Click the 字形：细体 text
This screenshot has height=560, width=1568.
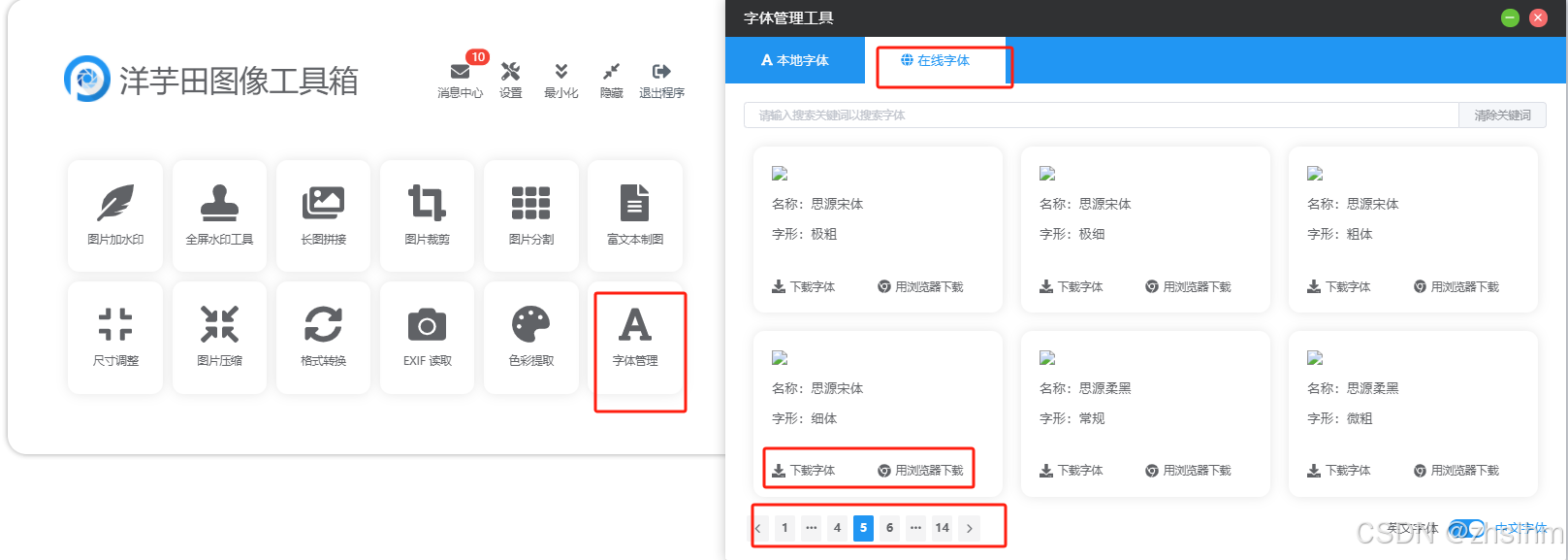[804, 418]
